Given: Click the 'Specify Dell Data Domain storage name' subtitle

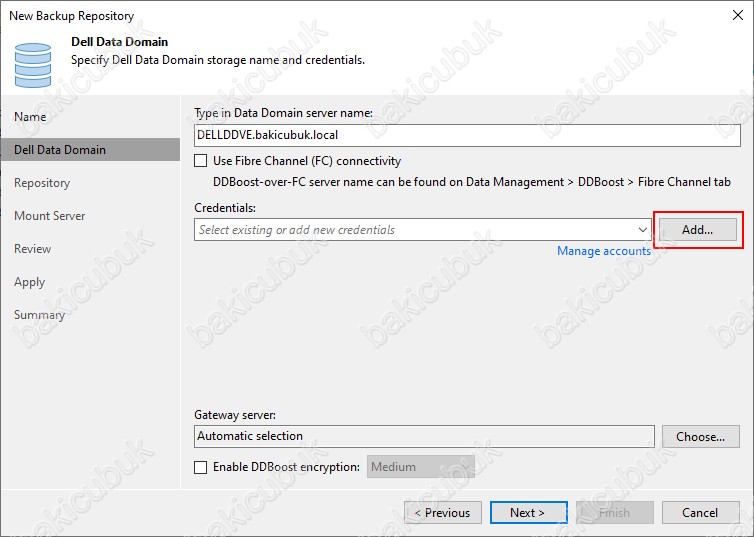Looking at the screenshot, I should click(218, 60).
